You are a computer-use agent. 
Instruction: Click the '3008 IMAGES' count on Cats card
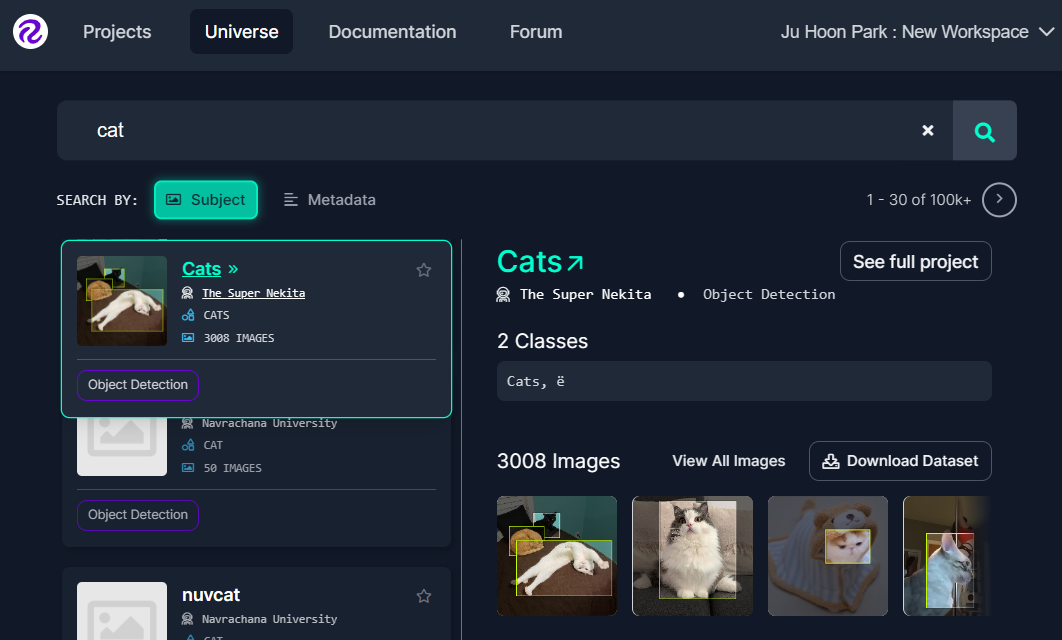pyautogui.click(x=239, y=338)
